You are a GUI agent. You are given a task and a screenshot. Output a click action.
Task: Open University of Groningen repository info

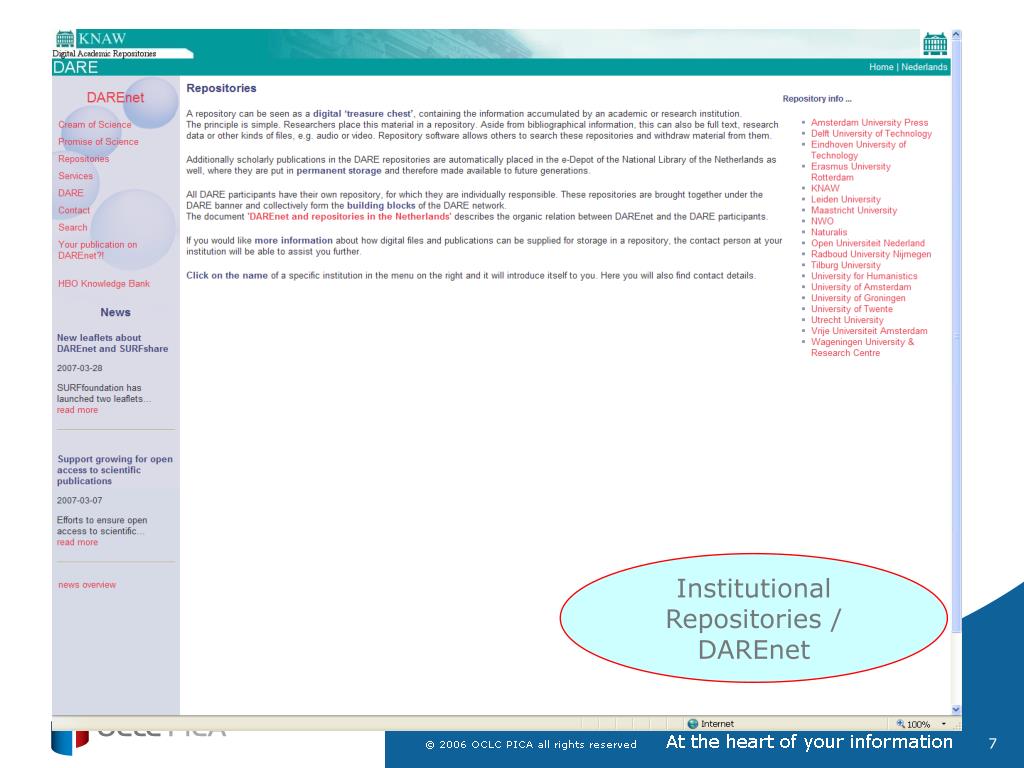tap(858, 298)
